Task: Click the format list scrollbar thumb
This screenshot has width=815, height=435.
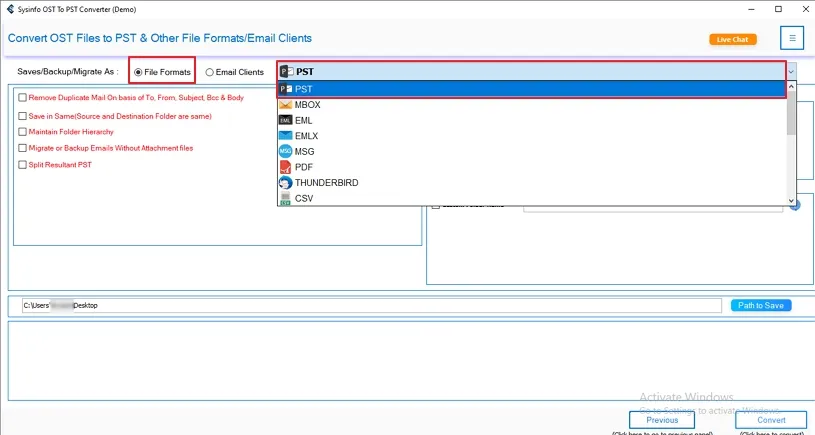Action: click(791, 113)
